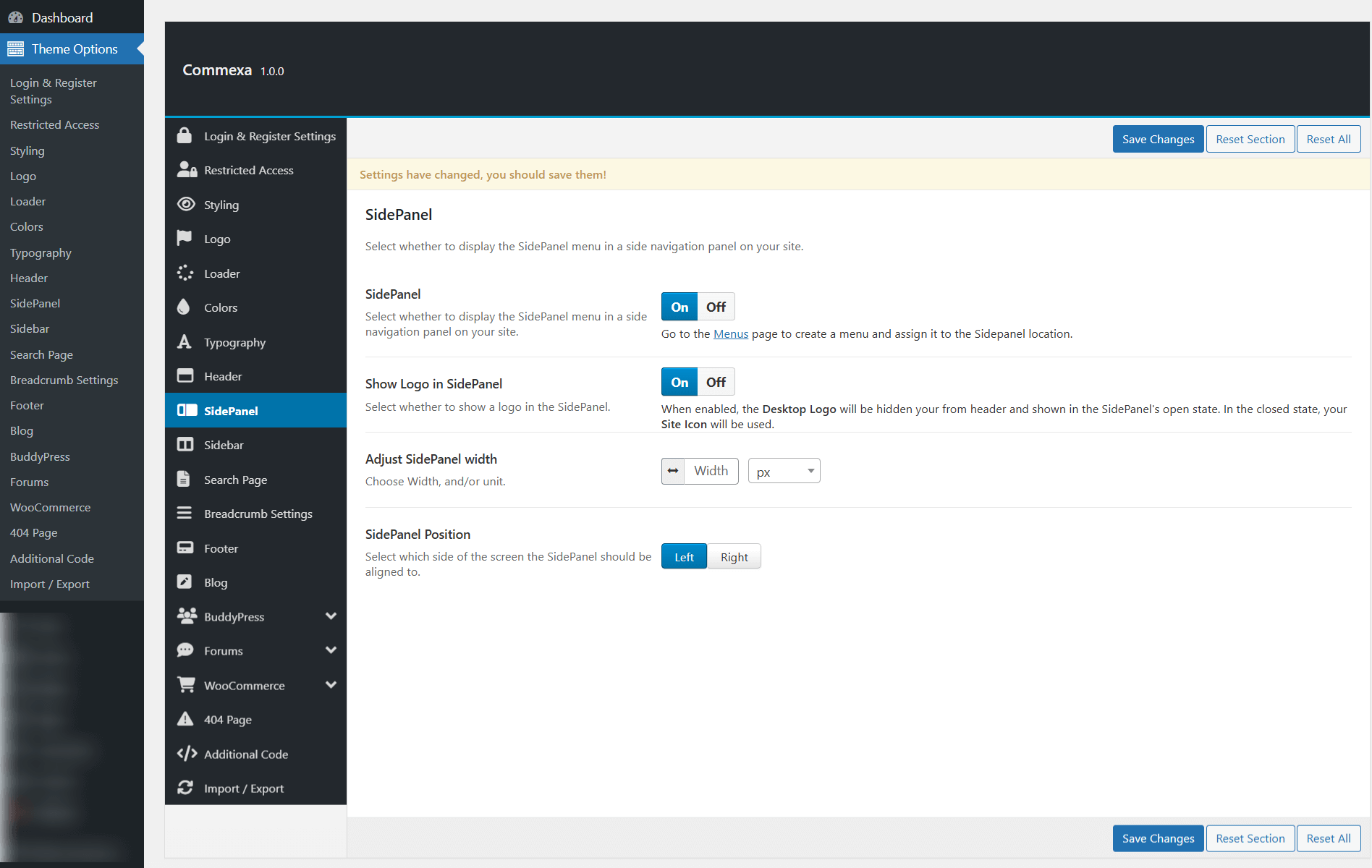Viewport: 1372px width, 868px height.
Task: Set SidePanel Position to Right
Action: point(734,557)
